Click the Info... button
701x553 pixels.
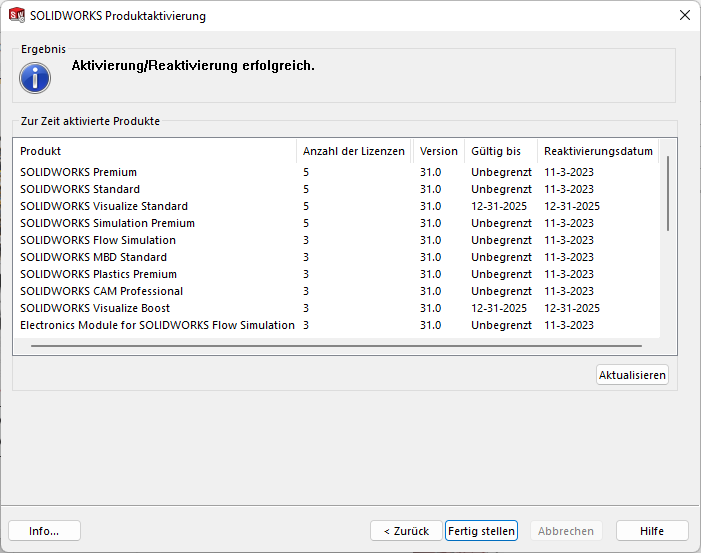pyautogui.click(x=44, y=531)
